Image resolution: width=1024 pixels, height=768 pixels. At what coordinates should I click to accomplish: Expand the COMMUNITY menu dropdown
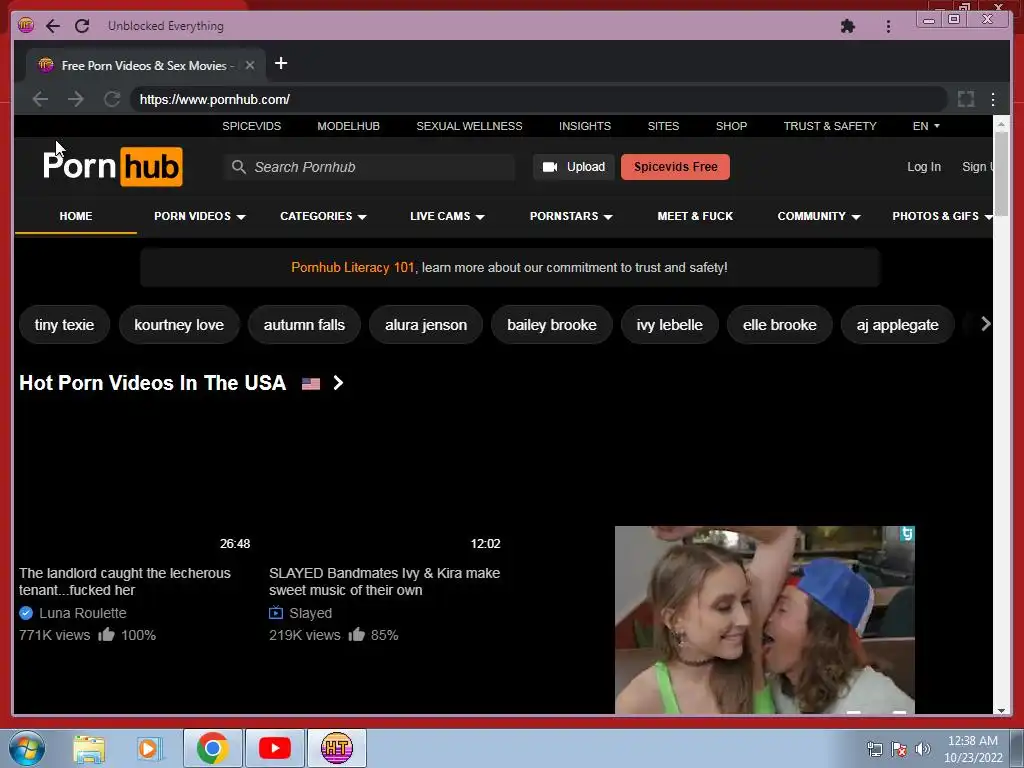818,216
